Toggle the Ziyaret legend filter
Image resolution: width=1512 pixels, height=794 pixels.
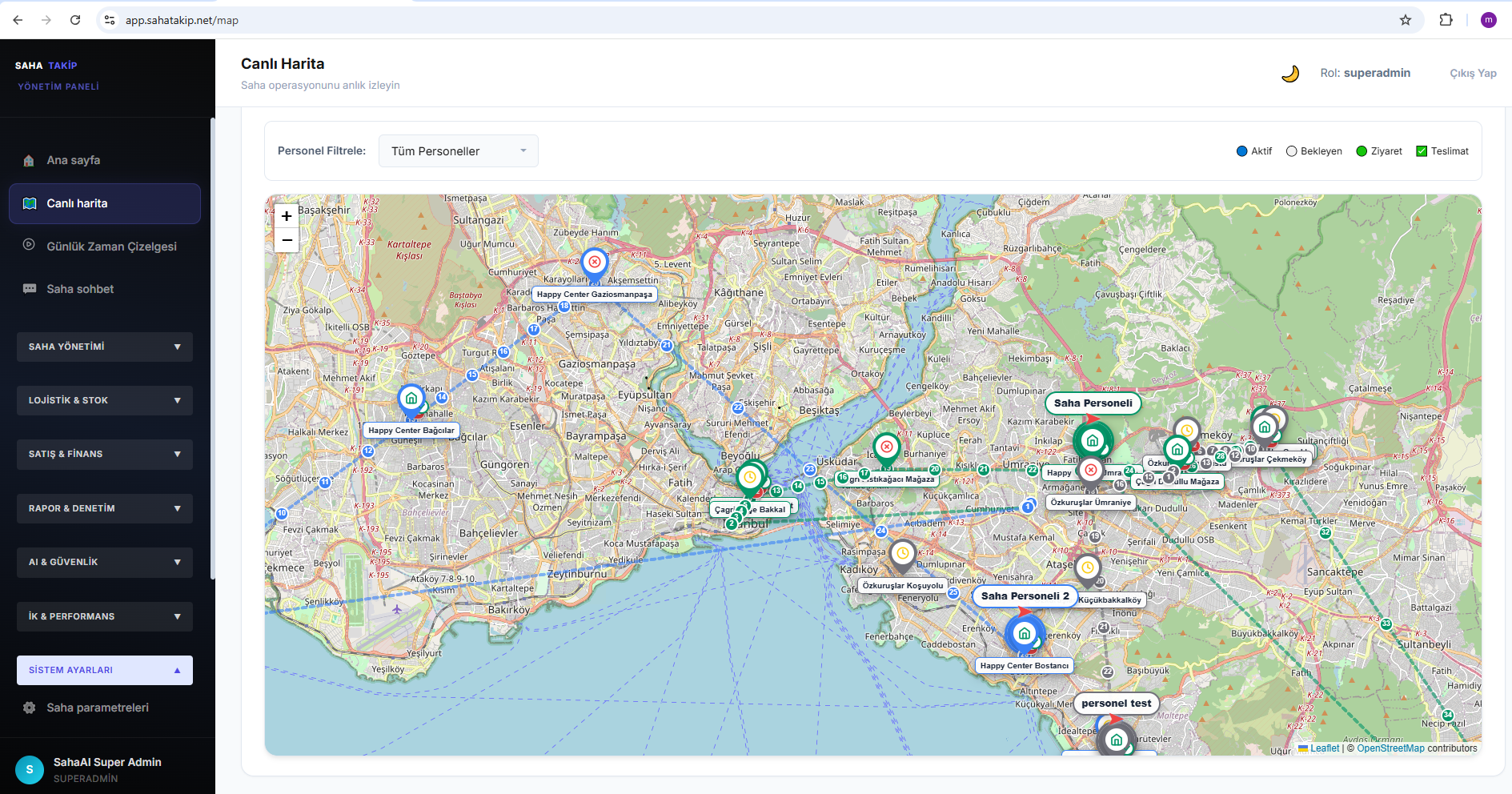tap(1379, 151)
